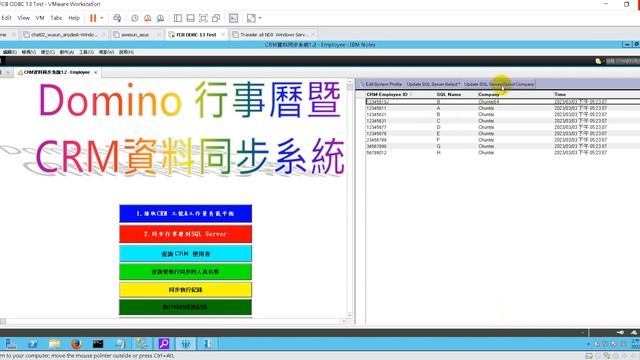
Task: Click the Send Ctrl+Alt+Del icon in VMware toolbar
Action: click(x=117, y=18)
